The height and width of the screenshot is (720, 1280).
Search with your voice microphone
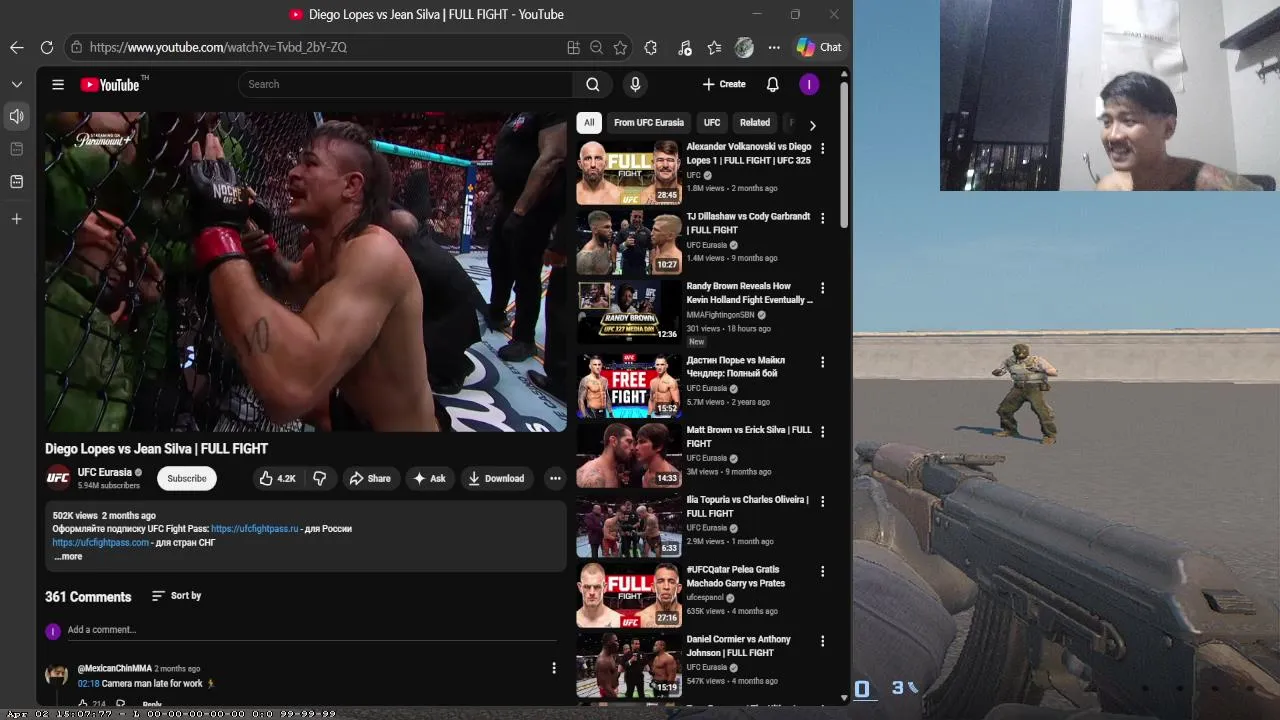635,84
